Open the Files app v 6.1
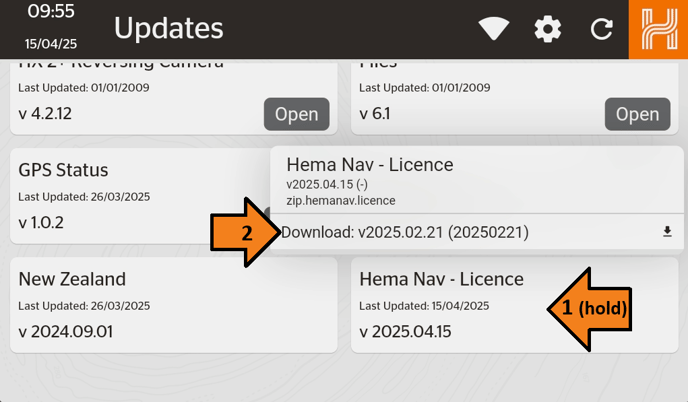The image size is (688, 402). click(x=638, y=114)
